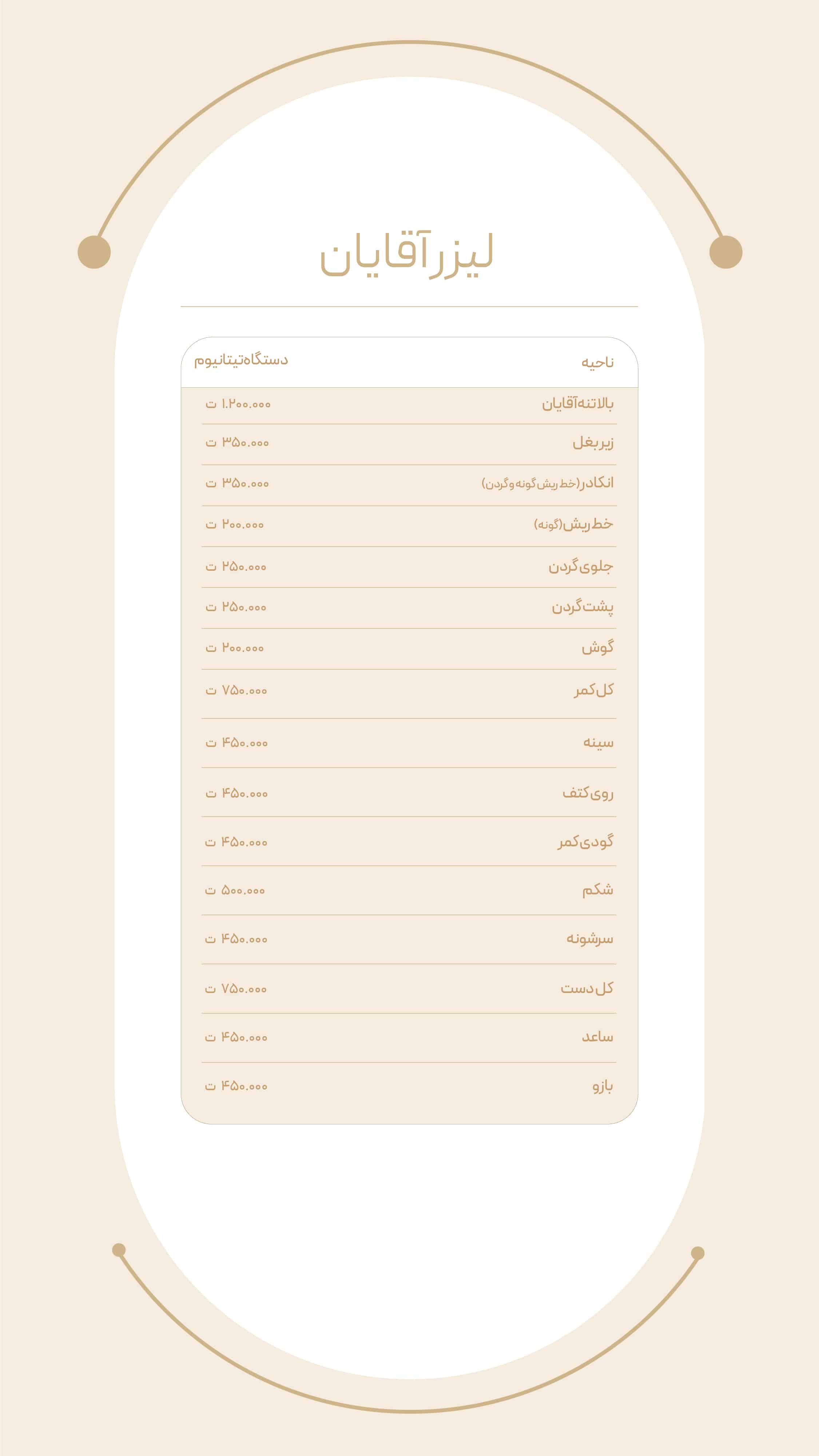
Task: Click the انکادر row label
Action: pyautogui.click(x=547, y=483)
